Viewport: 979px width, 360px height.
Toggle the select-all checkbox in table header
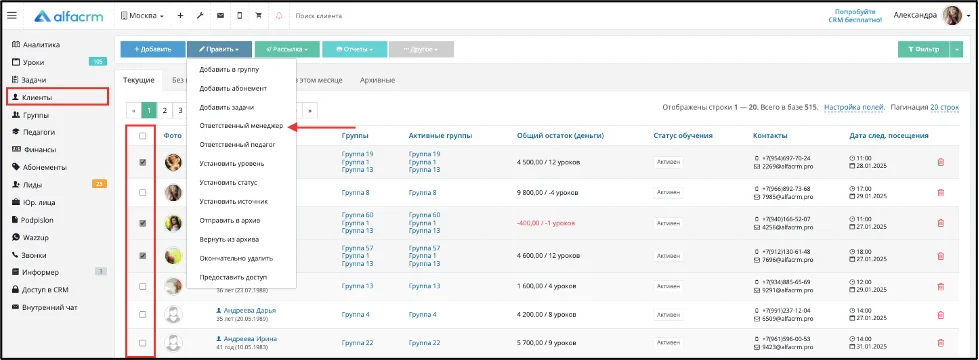click(x=142, y=135)
